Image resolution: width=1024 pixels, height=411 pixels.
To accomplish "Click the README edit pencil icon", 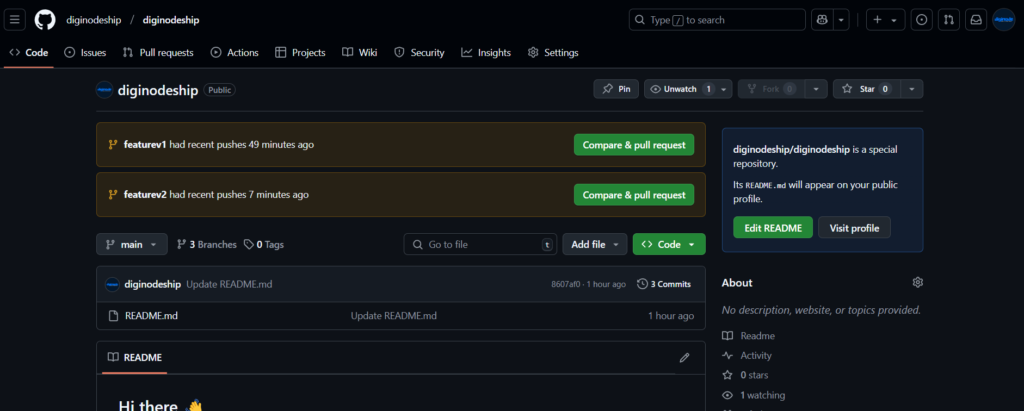I will 684,357.
